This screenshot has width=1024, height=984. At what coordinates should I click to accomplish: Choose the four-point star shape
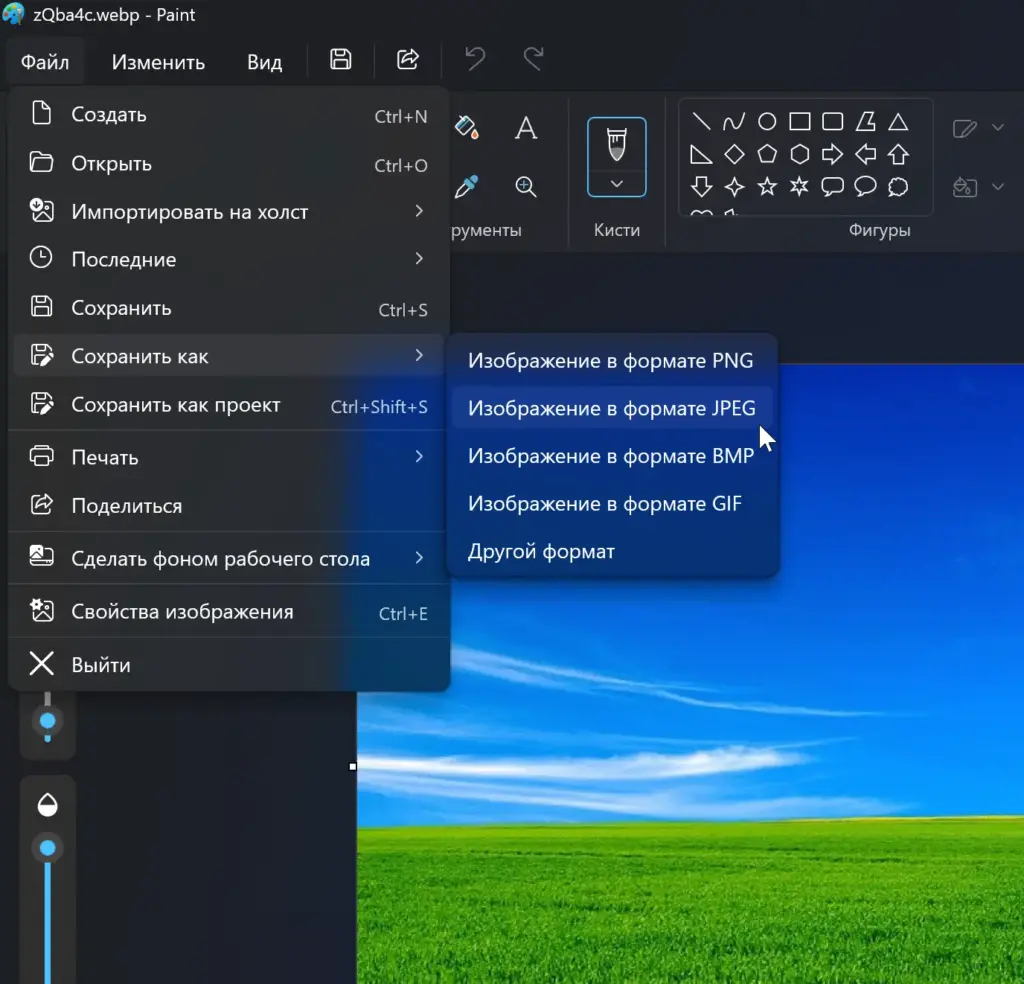pos(734,187)
